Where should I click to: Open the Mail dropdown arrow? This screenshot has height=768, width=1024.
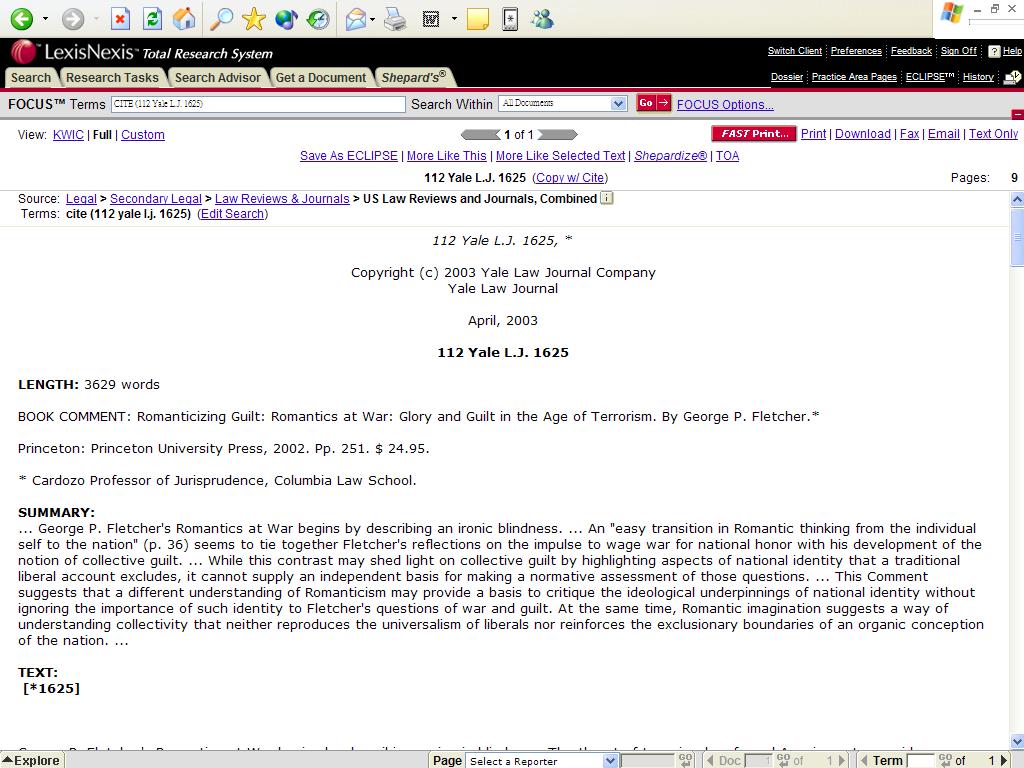(372, 19)
